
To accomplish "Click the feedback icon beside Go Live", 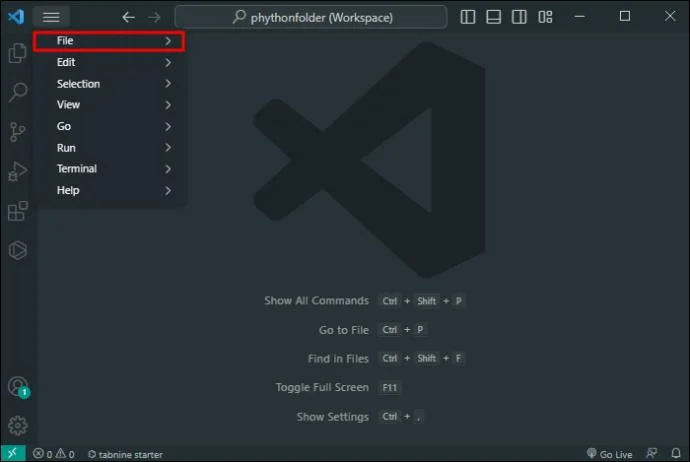I will click(651, 454).
